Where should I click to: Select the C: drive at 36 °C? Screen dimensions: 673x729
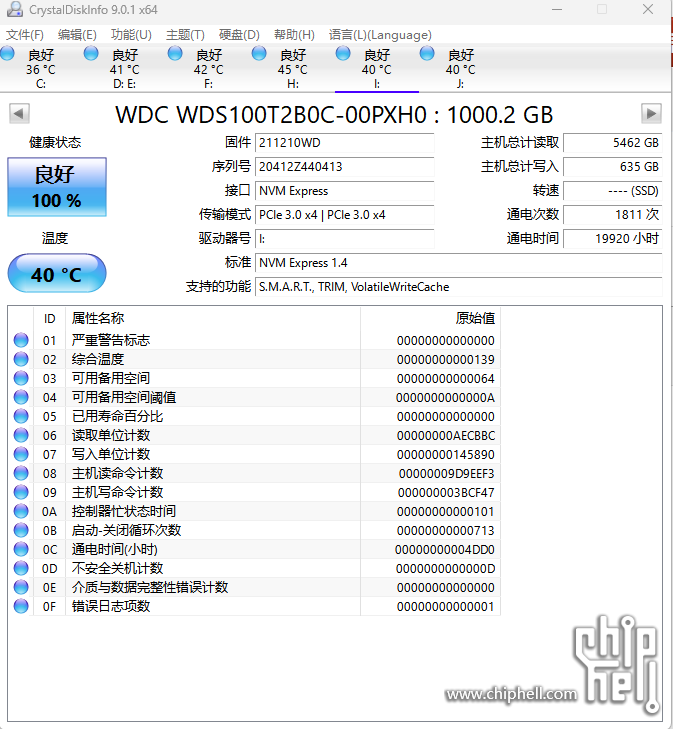point(41,68)
